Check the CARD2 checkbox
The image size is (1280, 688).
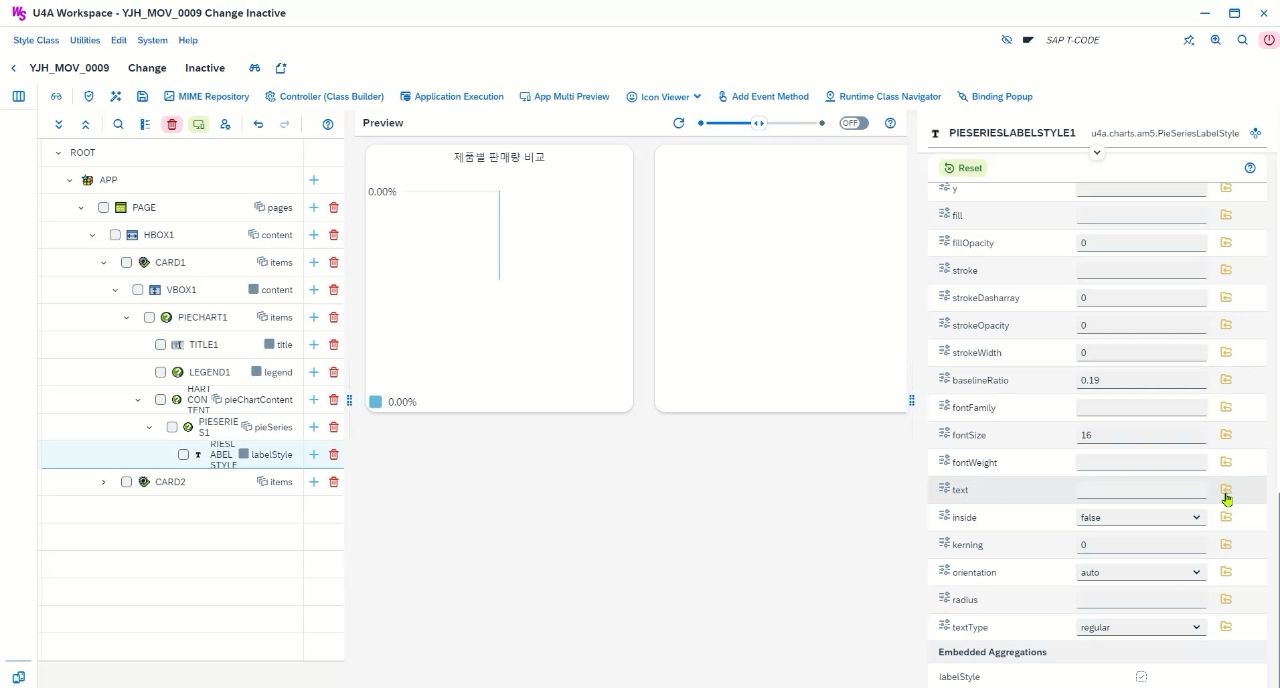coord(126,481)
